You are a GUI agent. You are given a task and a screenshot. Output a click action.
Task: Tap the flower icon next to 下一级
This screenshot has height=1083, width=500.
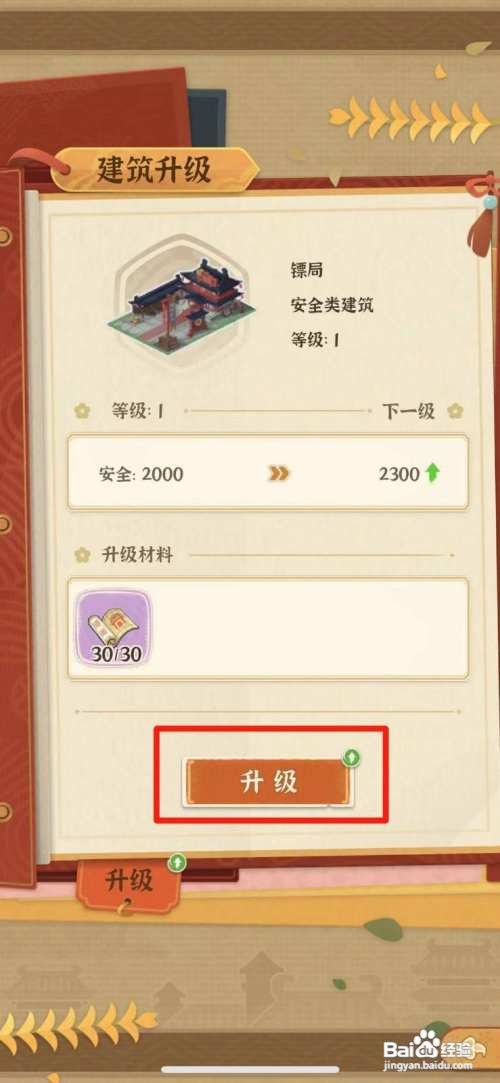[x=455, y=412]
